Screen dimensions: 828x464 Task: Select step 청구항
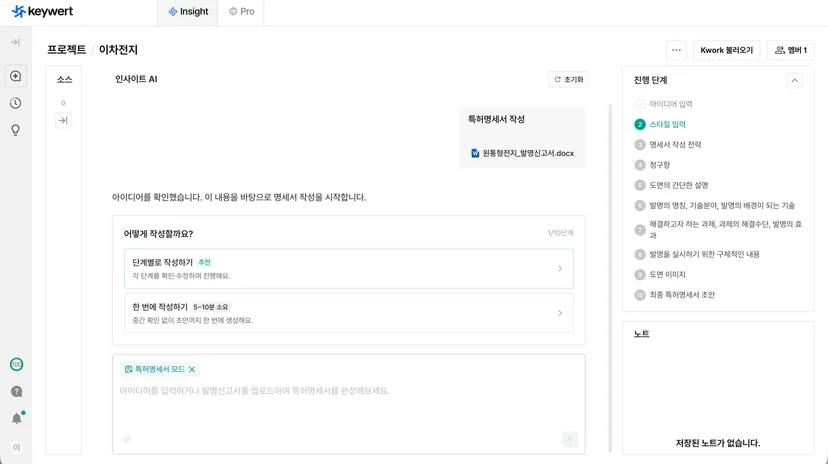[652, 165]
